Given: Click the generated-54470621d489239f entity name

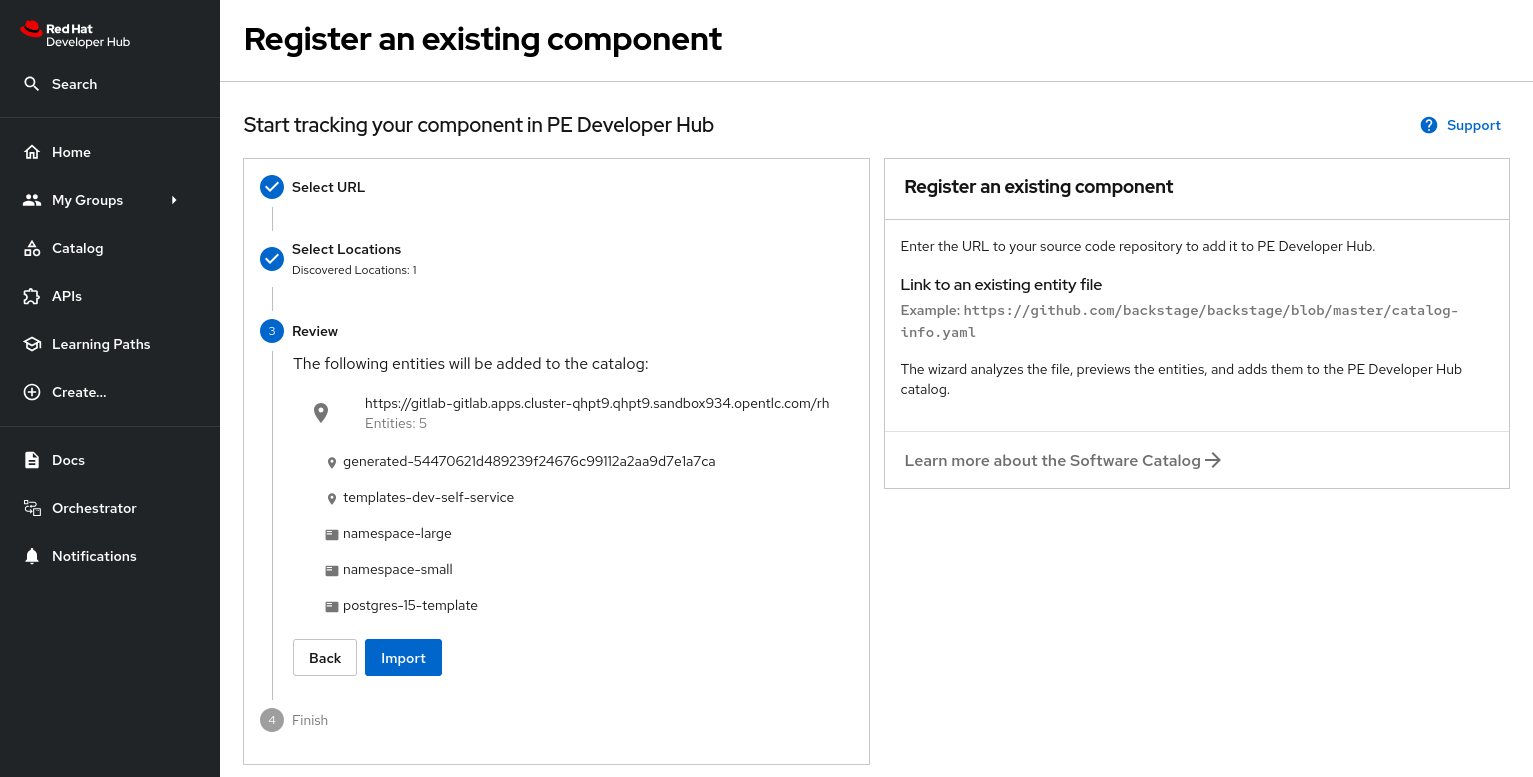Looking at the screenshot, I should pyautogui.click(x=529, y=462).
